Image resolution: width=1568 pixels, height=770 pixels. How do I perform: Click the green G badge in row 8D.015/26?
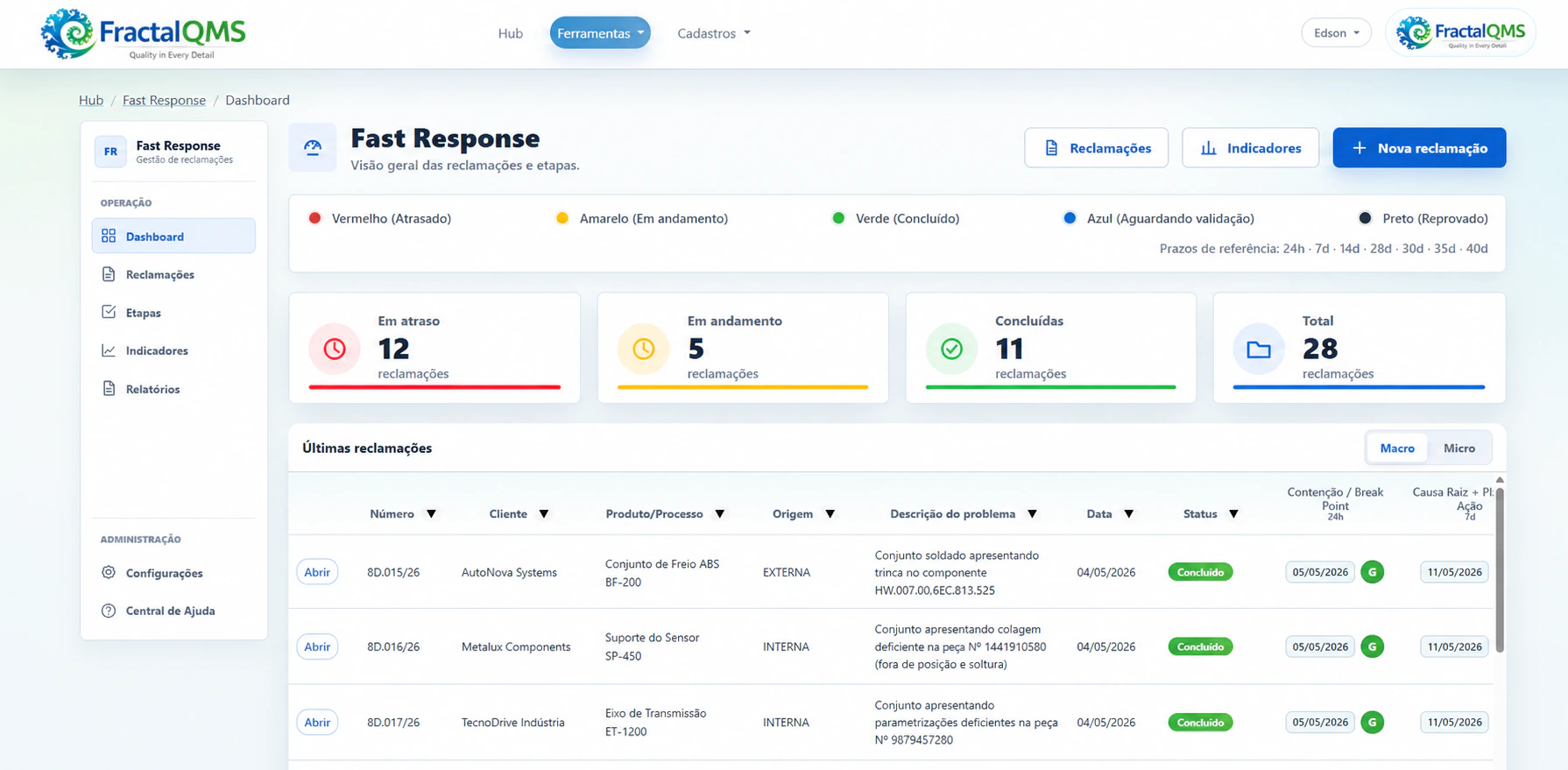point(1373,572)
